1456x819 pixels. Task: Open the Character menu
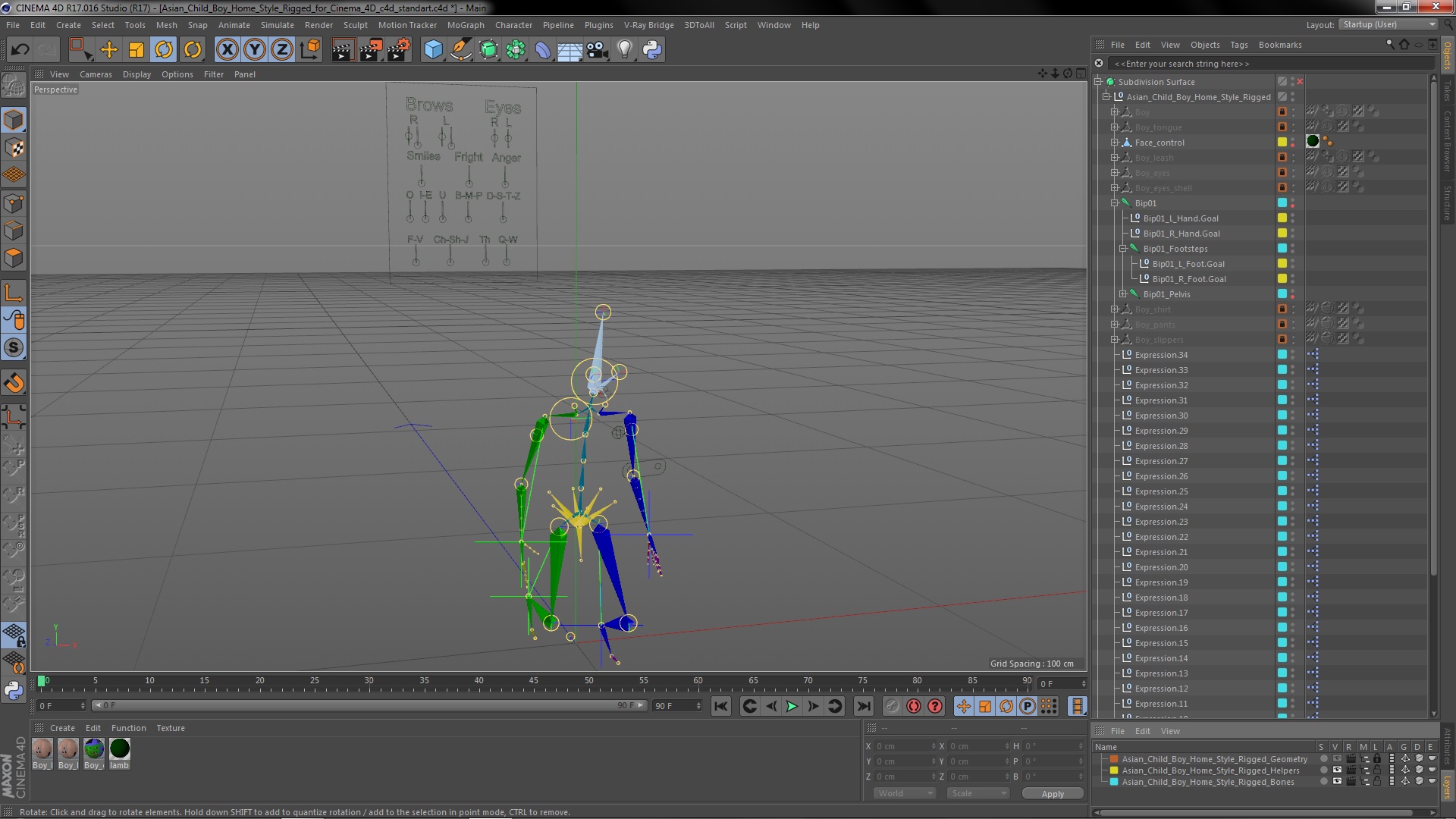[513, 25]
